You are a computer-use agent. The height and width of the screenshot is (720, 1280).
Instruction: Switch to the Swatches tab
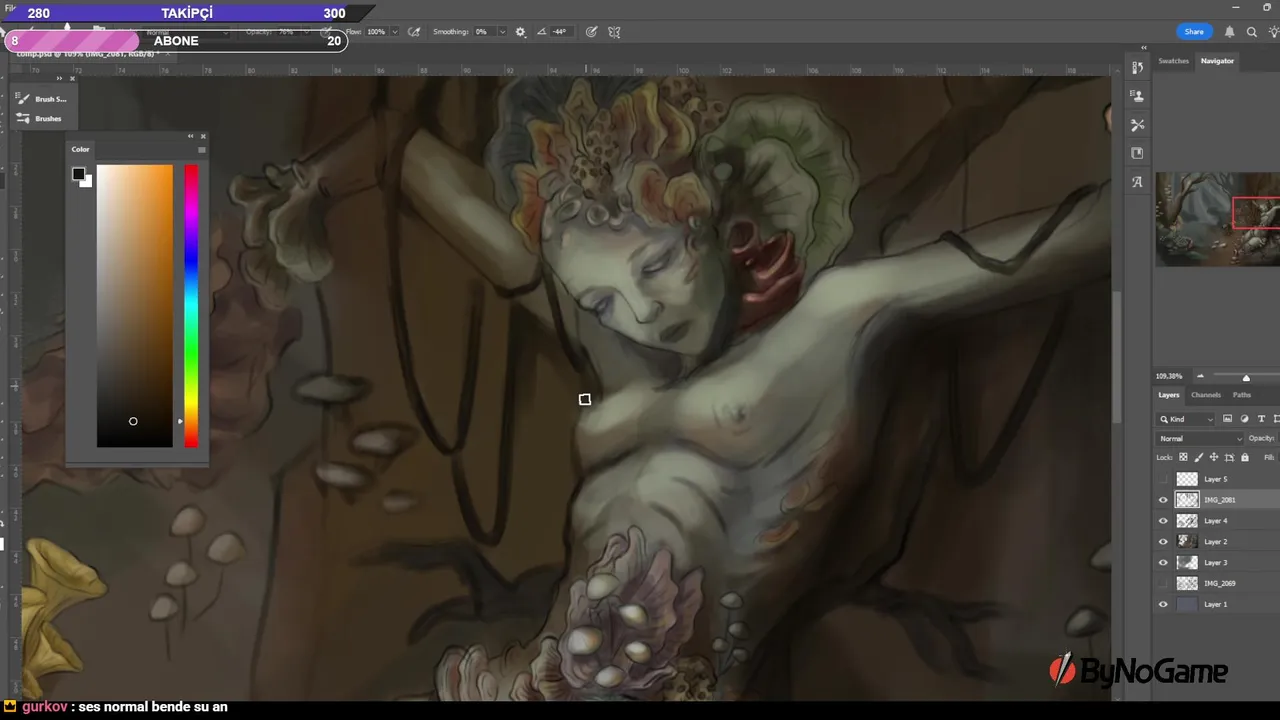tap(1174, 61)
